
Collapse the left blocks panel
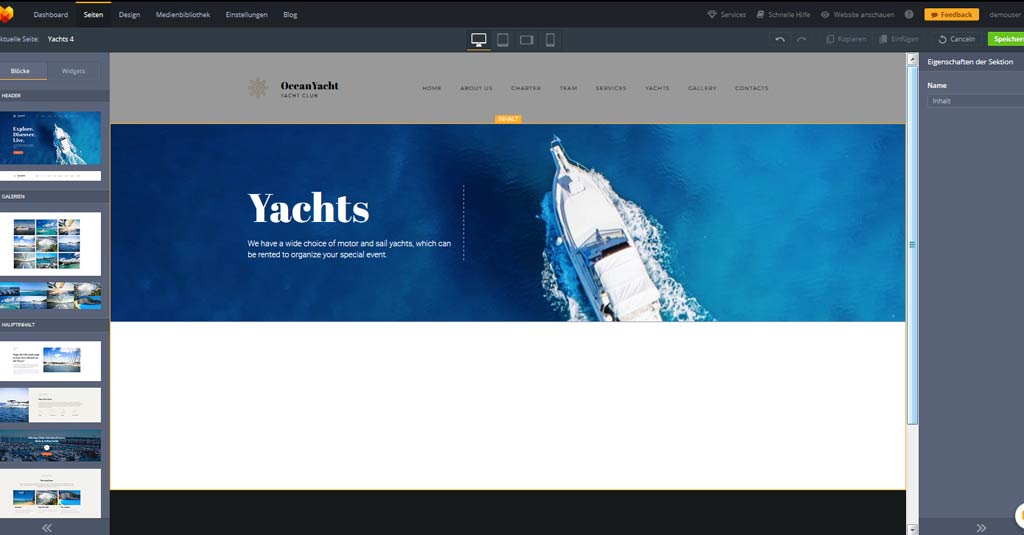tap(46, 527)
